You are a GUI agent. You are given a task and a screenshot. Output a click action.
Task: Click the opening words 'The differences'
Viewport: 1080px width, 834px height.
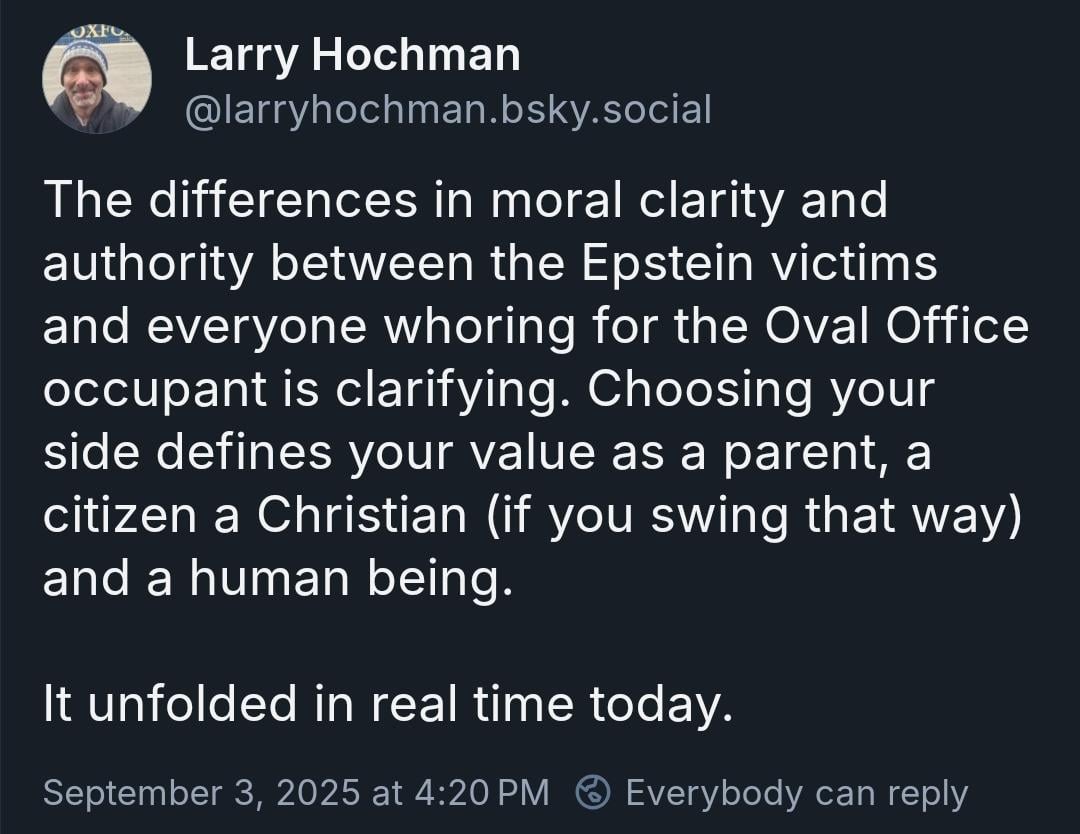(x=231, y=200)
